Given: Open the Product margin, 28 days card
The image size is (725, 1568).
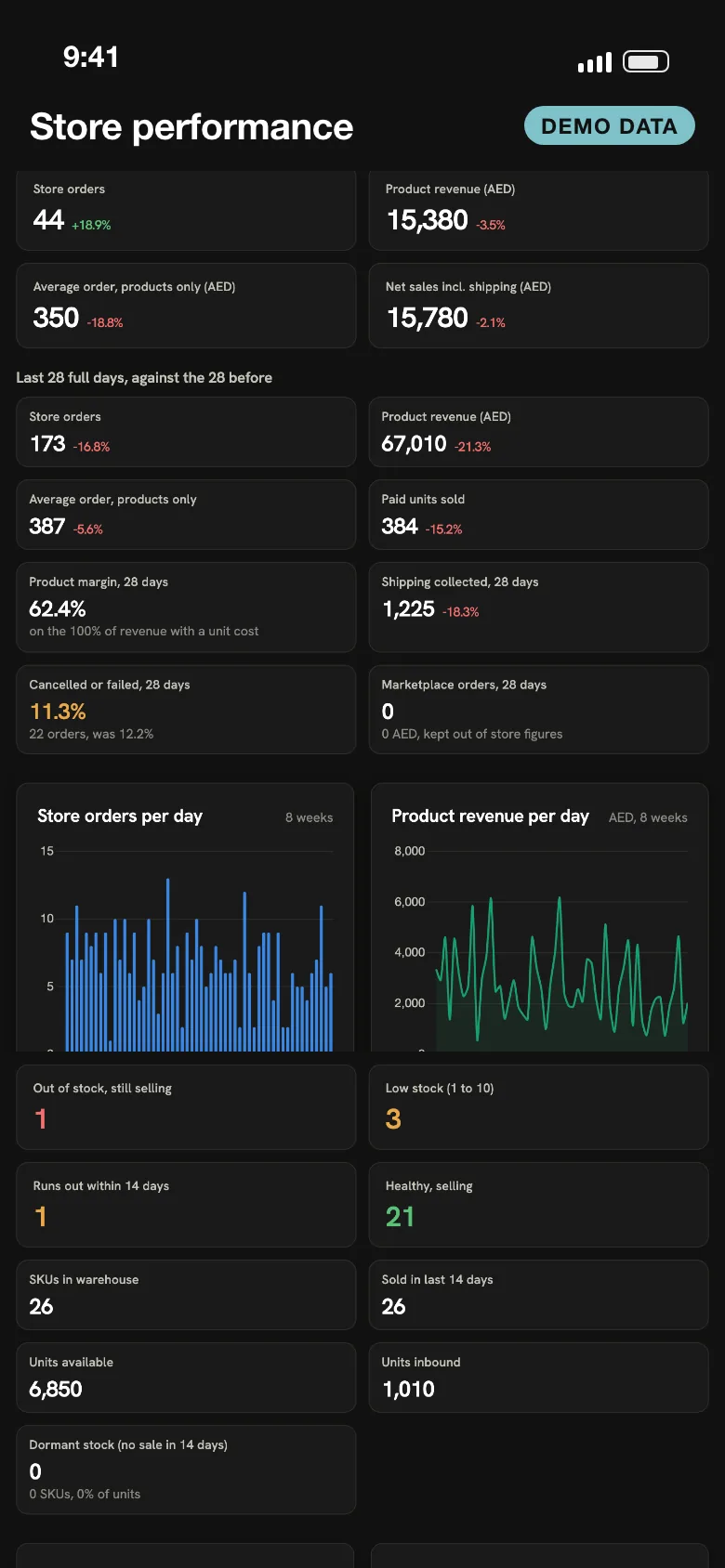Looking at the screenshot, I should point(186,608).
